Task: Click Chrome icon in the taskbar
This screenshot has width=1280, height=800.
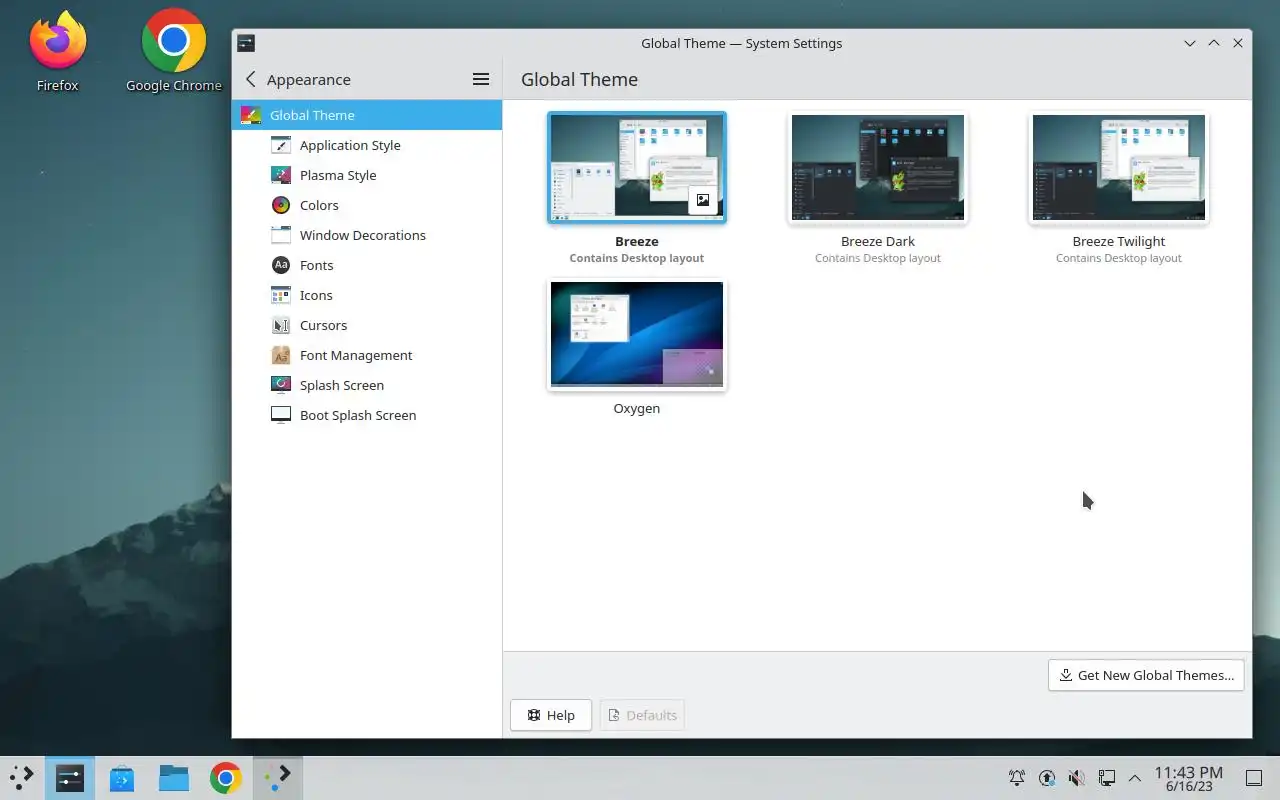Action: click(x=226, y=778)
